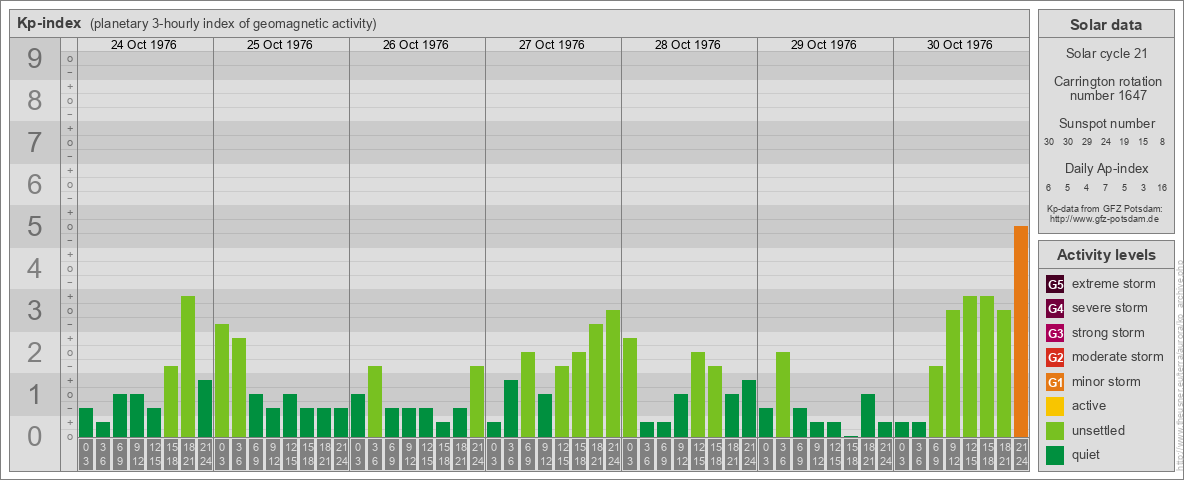Click the 'Kp-index' chart title

click(x=49, y=23)
